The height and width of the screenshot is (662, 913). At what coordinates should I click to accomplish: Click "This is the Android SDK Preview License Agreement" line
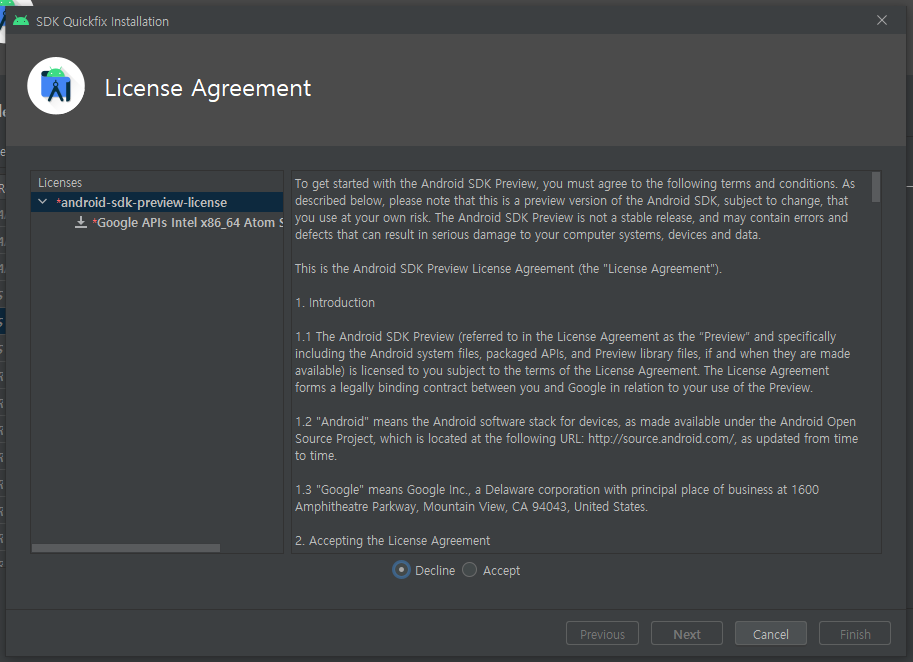508,268
